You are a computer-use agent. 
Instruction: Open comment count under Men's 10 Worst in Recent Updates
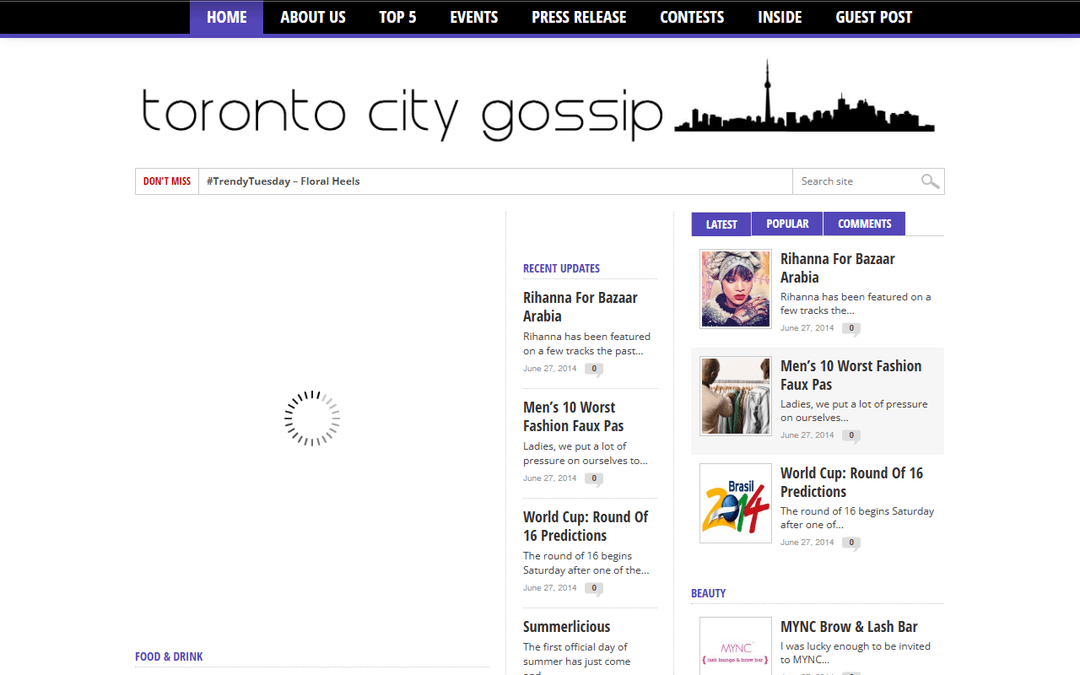(594, 479)
